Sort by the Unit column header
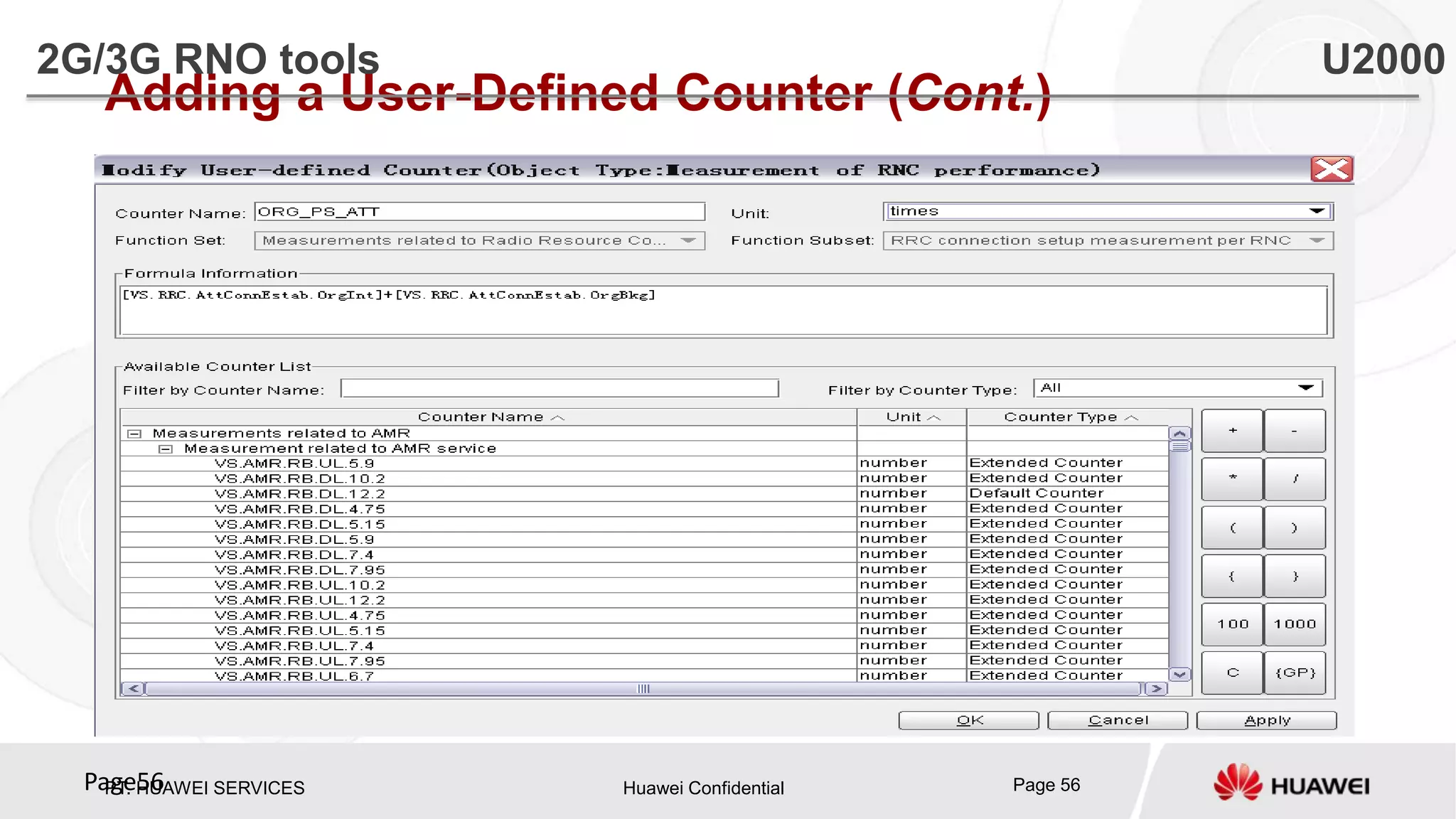Screen dimensions: 1456x819 click(x=912, y=417)
